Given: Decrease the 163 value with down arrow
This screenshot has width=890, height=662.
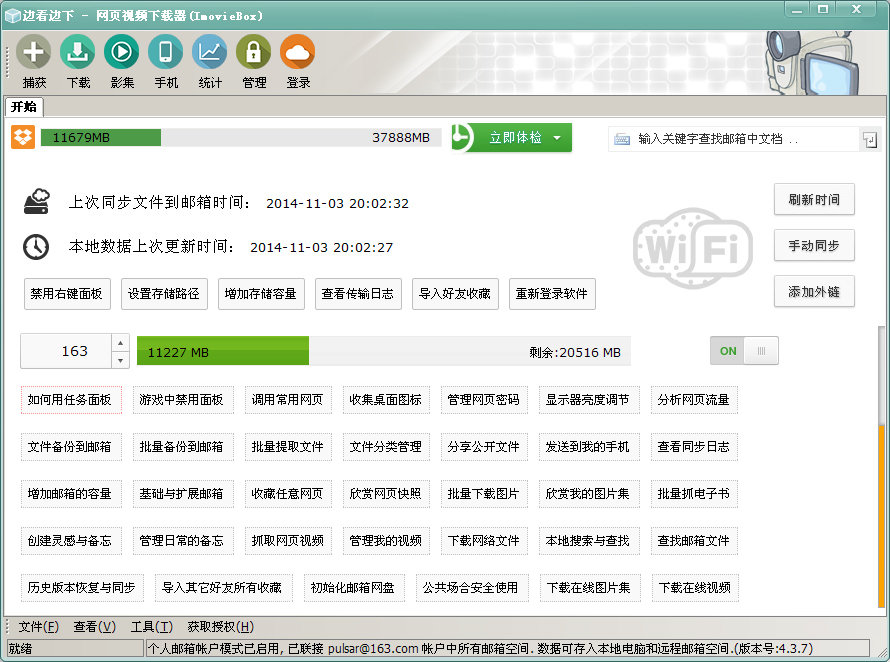Looking at the screenshot, I should (120, 360).
